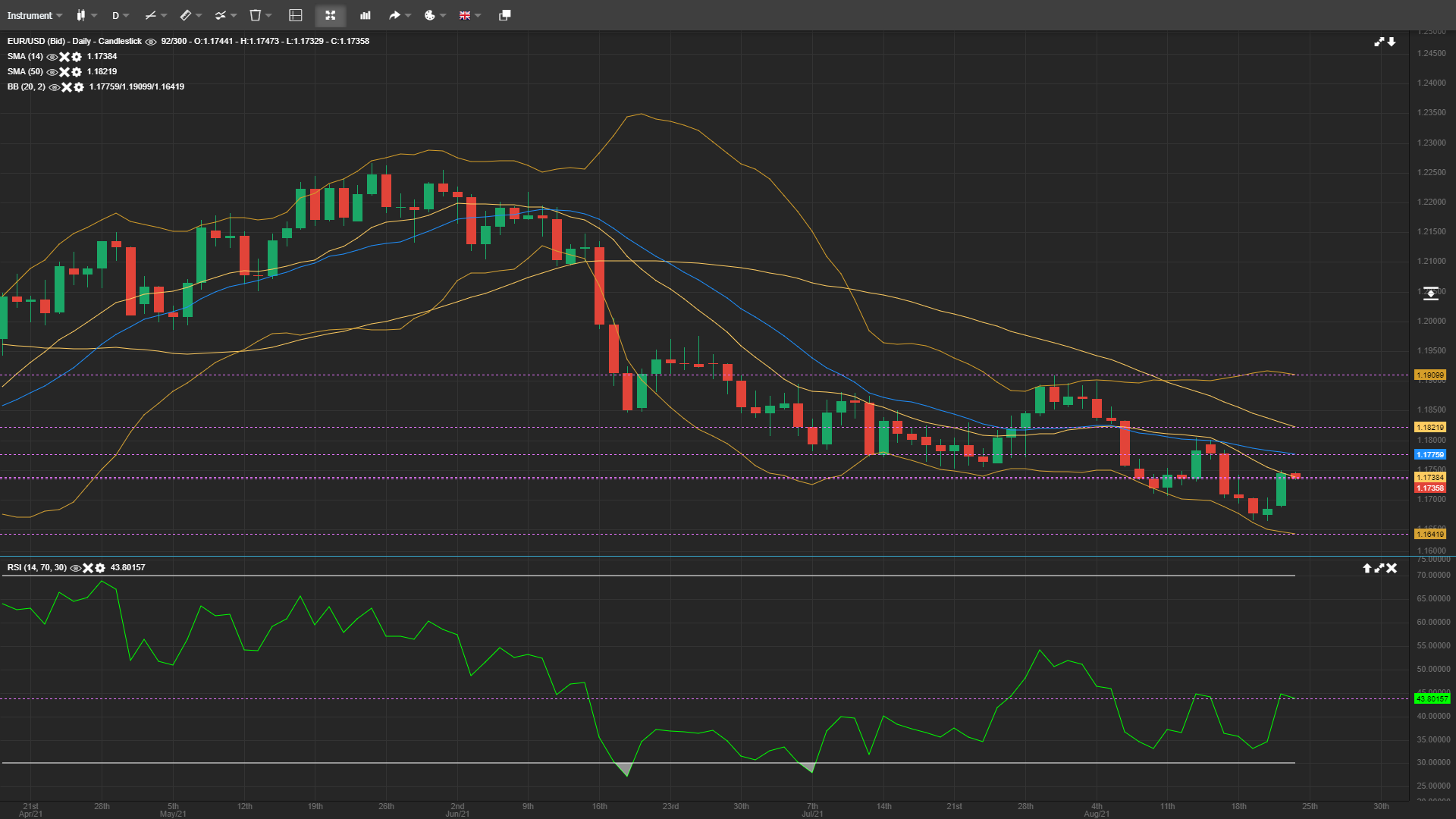Expand the language dropdown arrow
The width and height of the screenshot is (1456, 819).
478,16
